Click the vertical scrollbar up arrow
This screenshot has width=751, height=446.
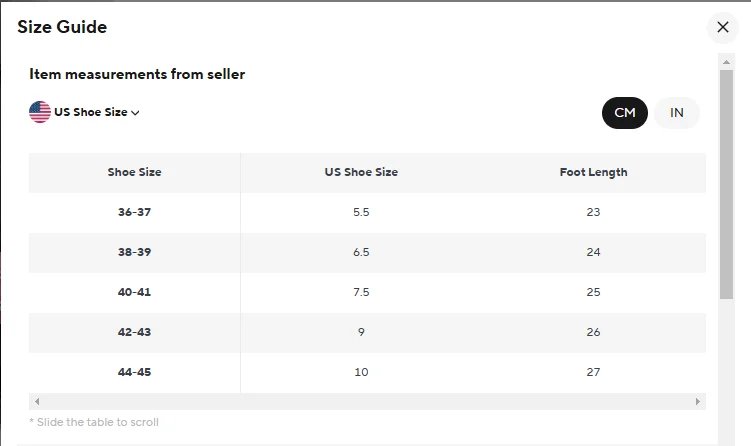[727, 61]
